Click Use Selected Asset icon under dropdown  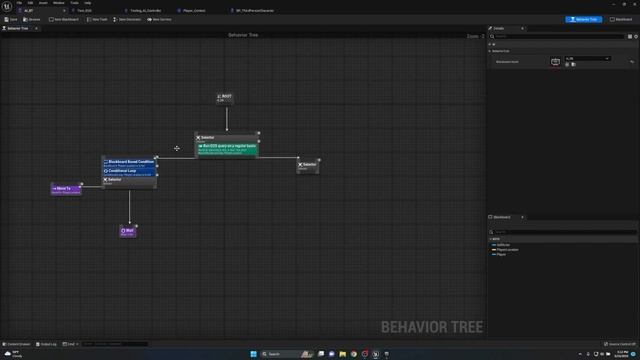click(x=567, y=64)
